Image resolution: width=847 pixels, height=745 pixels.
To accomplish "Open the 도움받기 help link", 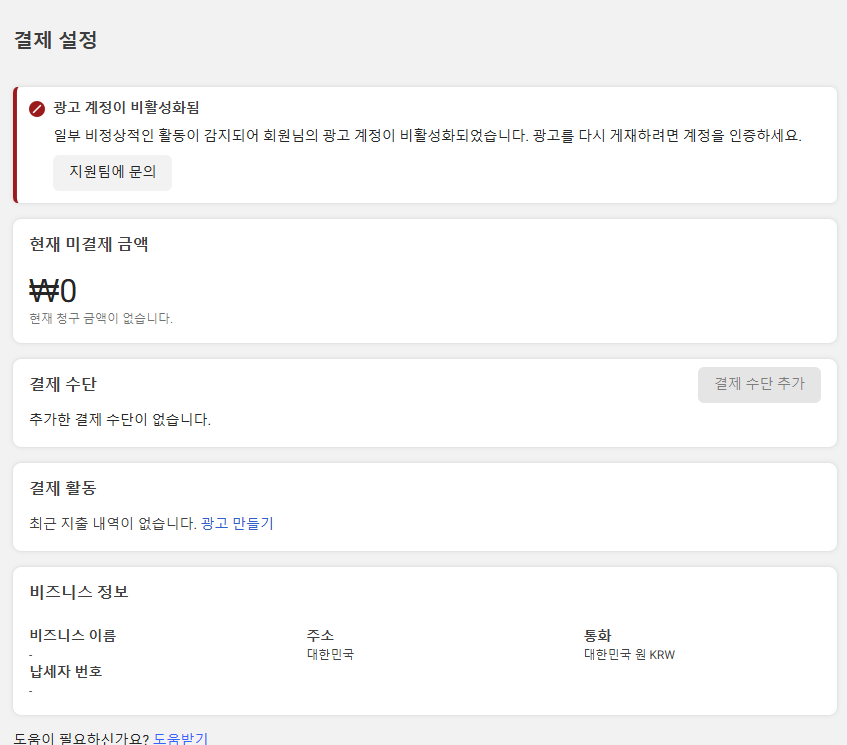I will tap(180, 738).
